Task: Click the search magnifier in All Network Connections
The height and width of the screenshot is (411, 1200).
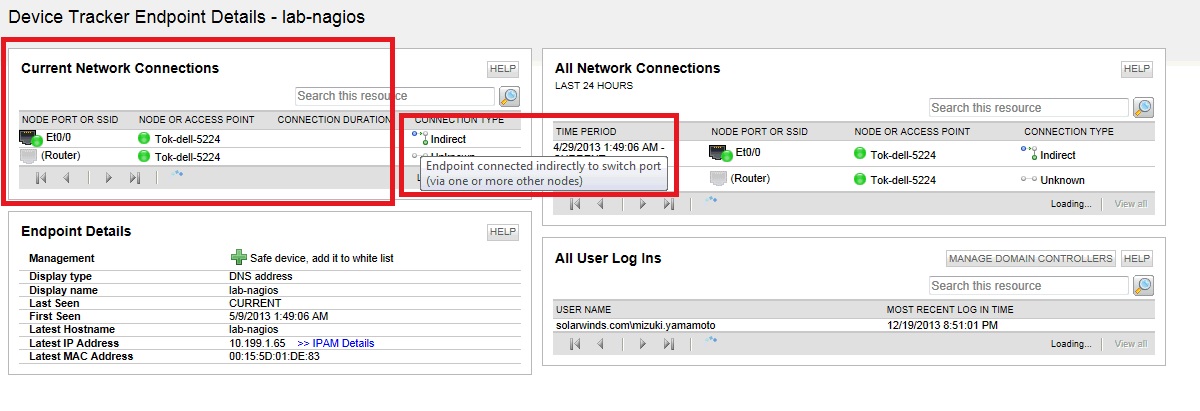Action: point(1143,107)
